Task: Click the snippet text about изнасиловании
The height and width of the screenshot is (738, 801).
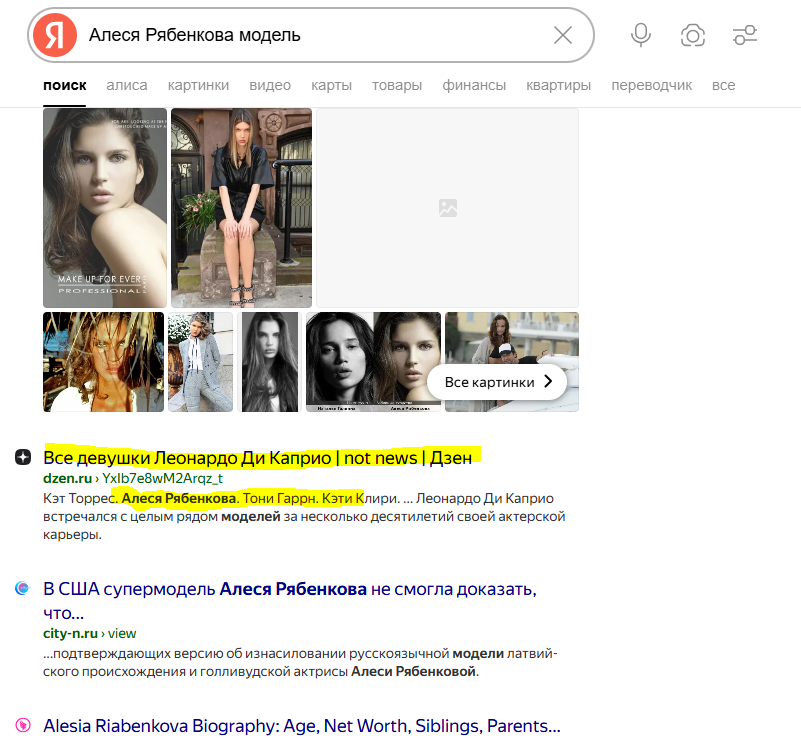Action: point(300,662)
